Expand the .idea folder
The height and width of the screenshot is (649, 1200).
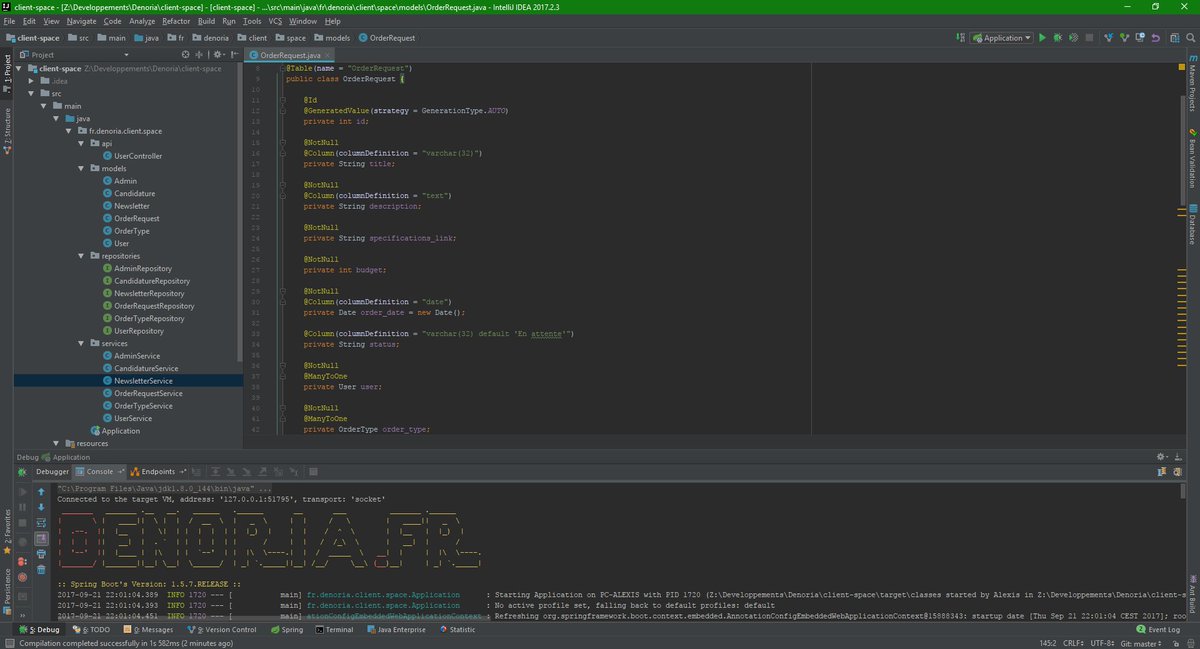point(33,81)
